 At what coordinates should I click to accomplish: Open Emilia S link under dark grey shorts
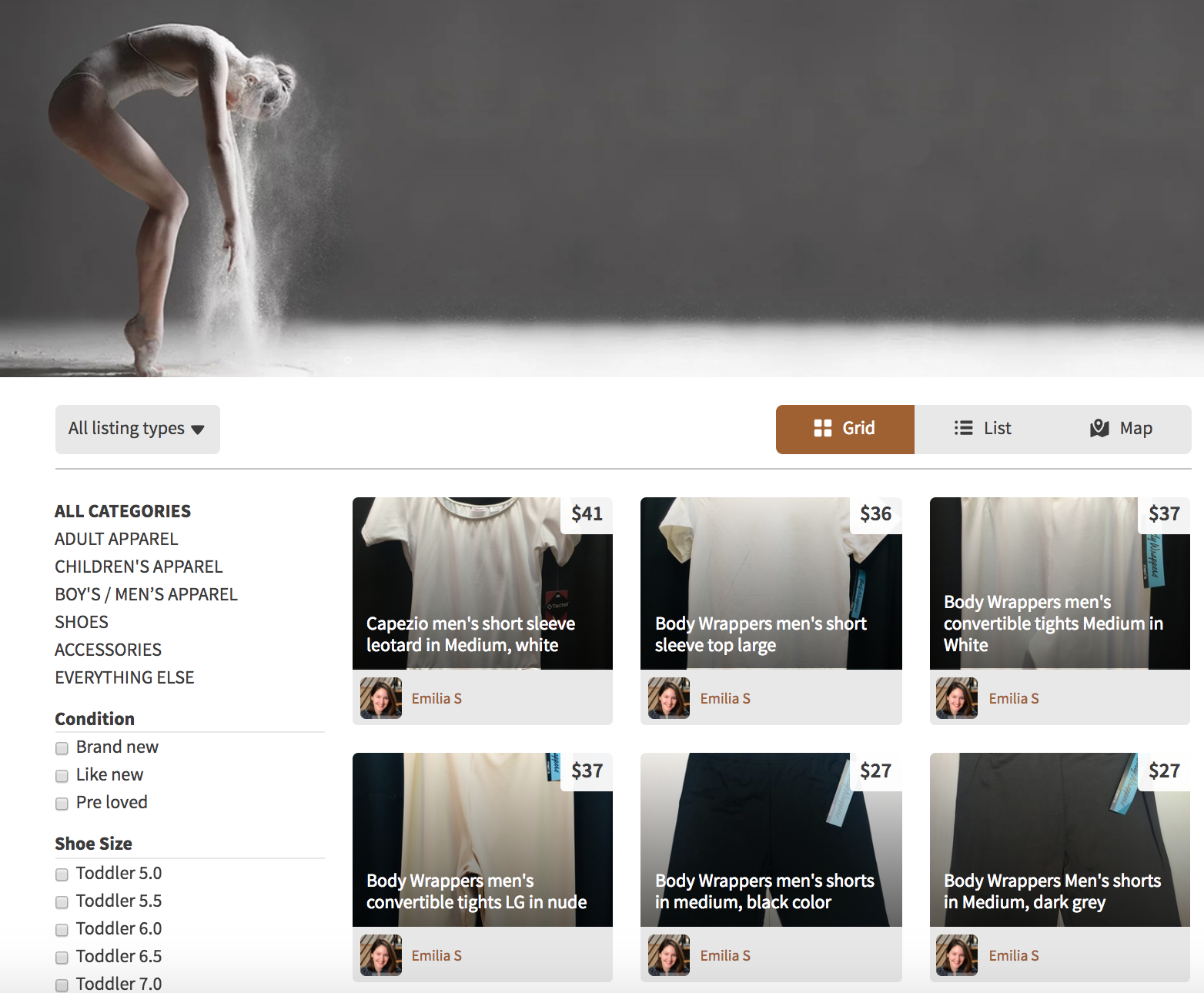pos(1013,955)
